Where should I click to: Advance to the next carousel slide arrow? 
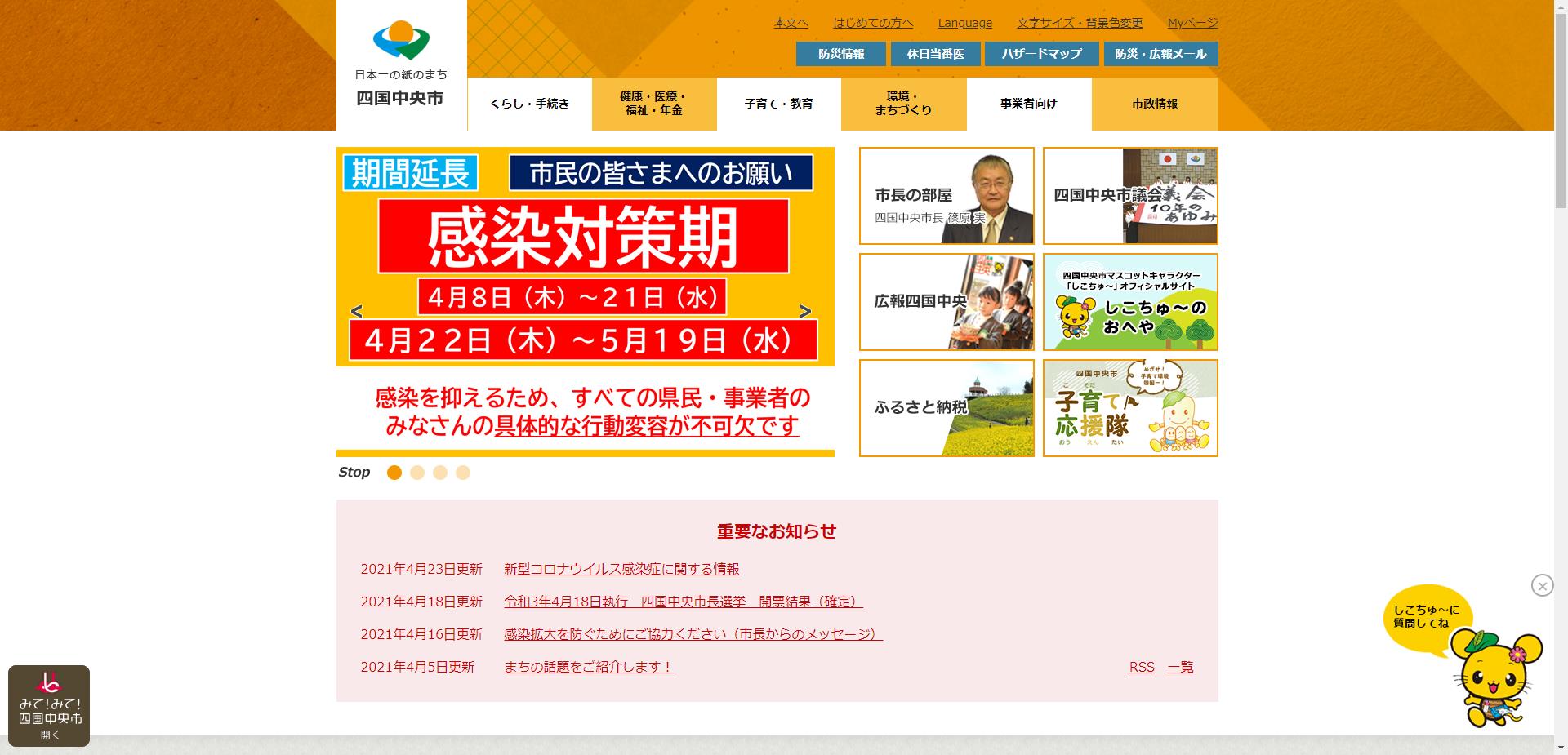[805, 311]
